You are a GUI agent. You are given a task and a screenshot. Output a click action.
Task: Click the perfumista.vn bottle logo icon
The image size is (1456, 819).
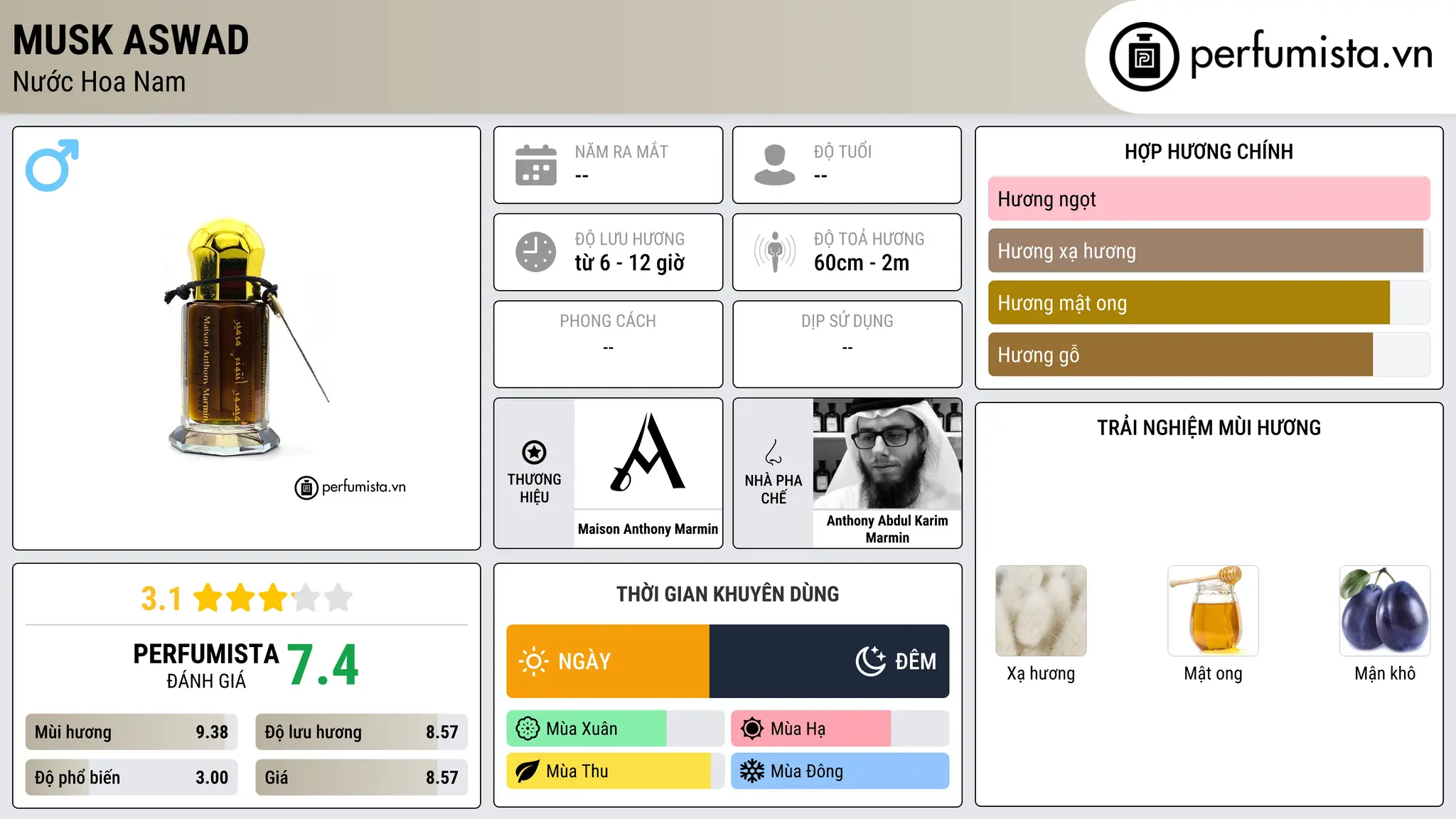pyautogui.click(x=1144, y=57)
